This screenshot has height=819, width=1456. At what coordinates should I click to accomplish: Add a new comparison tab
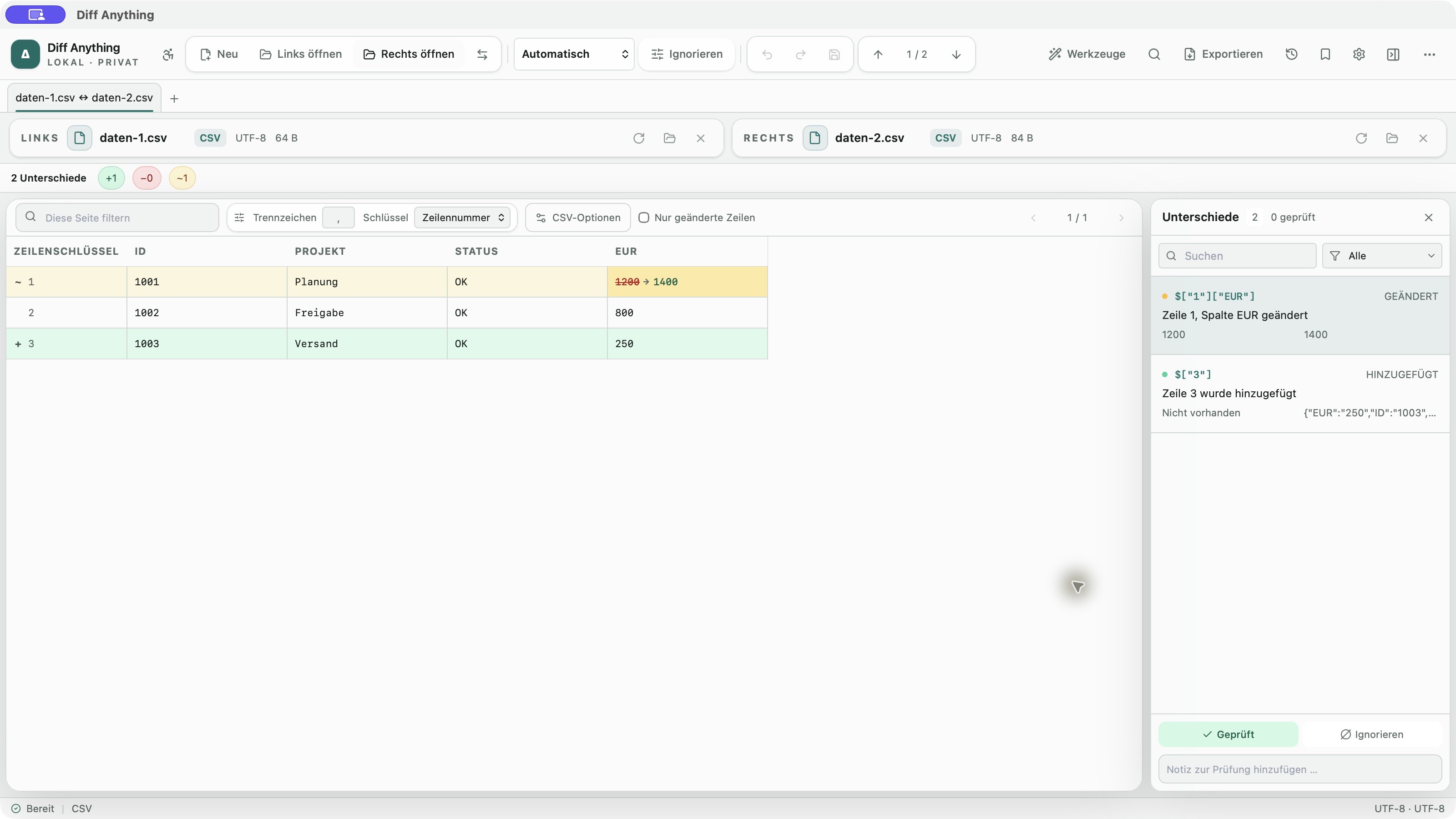click(x=174, y=98)
